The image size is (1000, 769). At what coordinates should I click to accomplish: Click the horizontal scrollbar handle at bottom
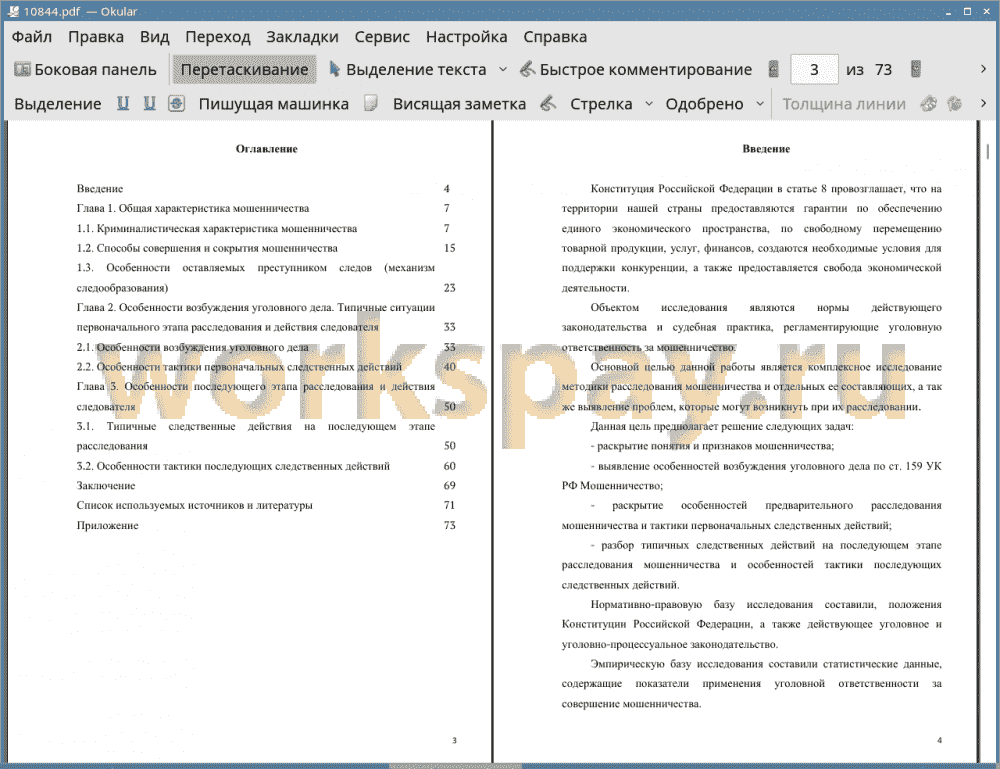pos(455,766)
